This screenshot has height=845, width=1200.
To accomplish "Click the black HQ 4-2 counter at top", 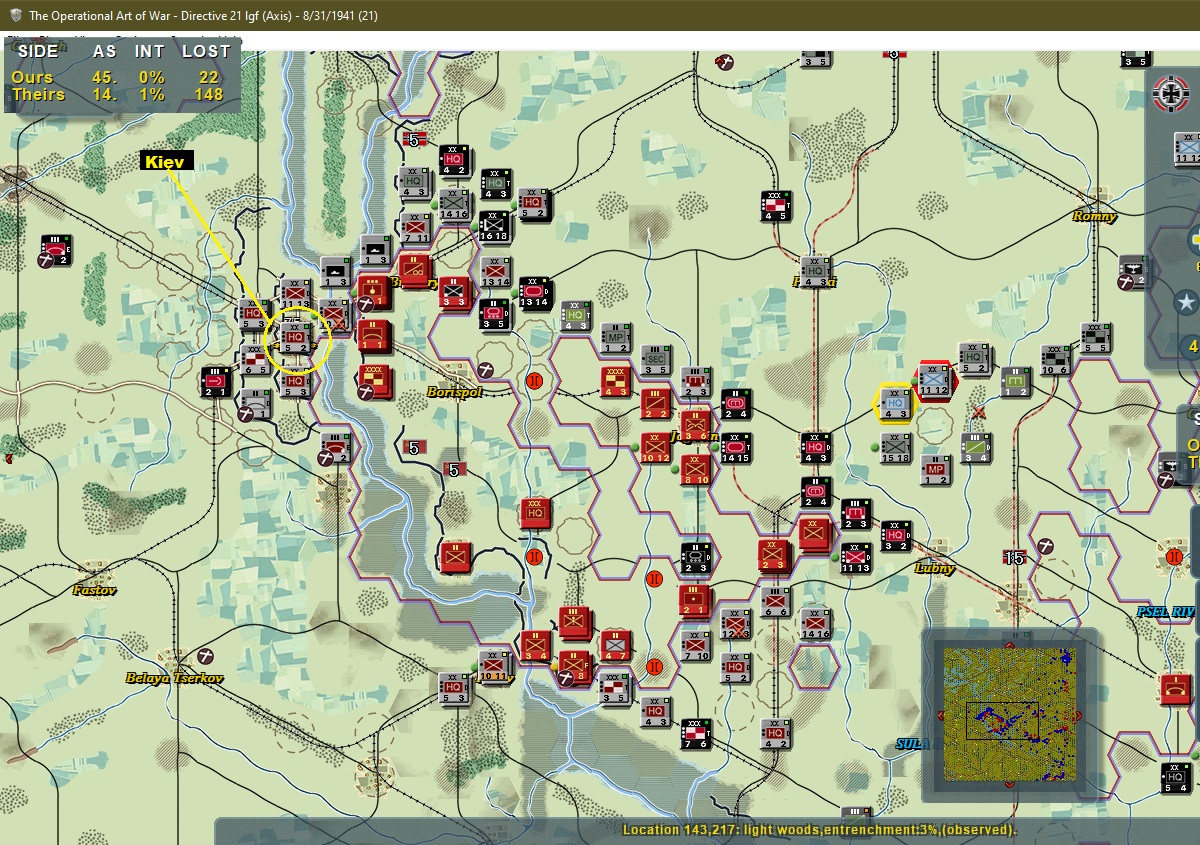I will pyautogui.click(x=454, y=160).
